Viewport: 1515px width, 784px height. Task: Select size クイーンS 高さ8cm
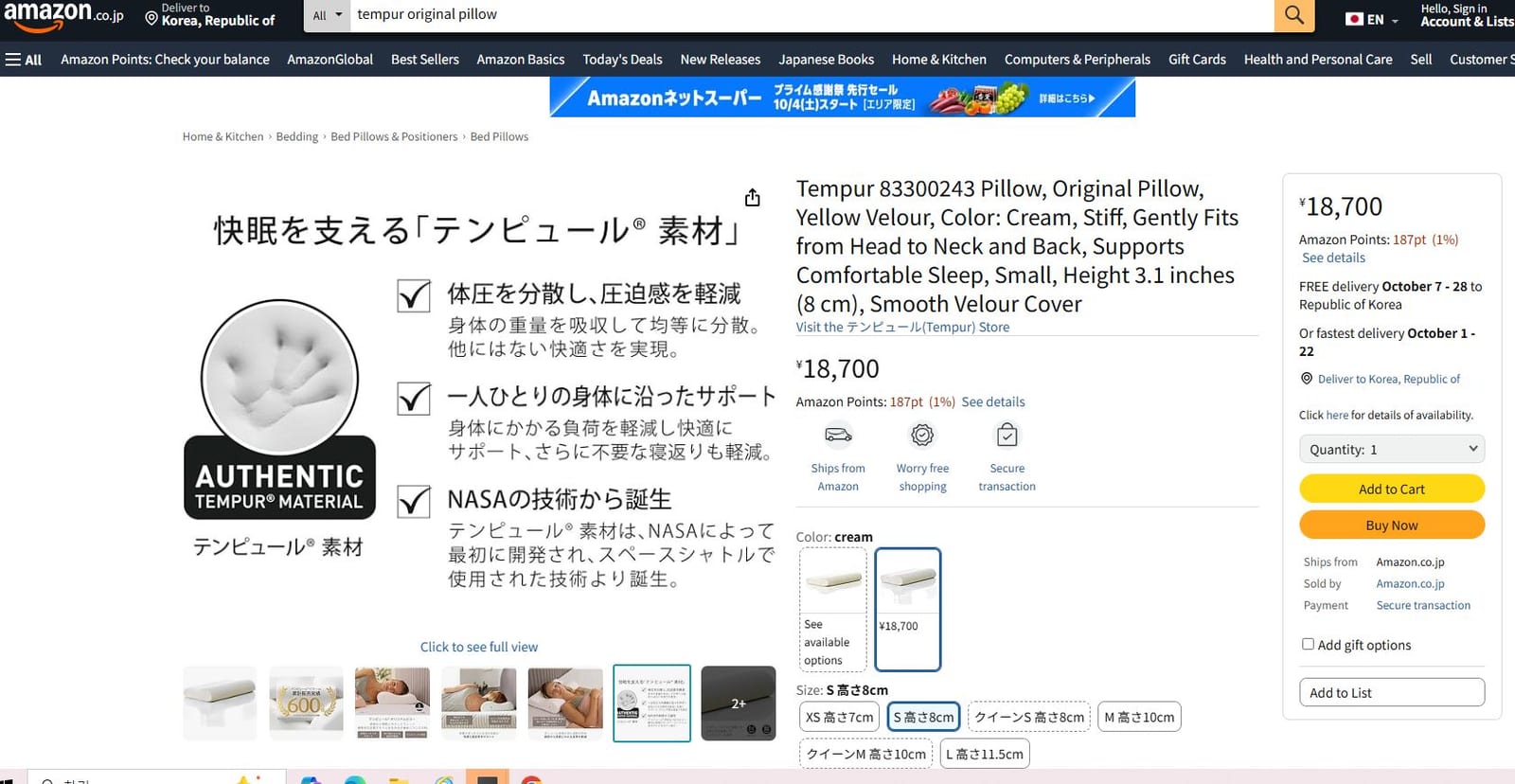[x=1029, y=717]
